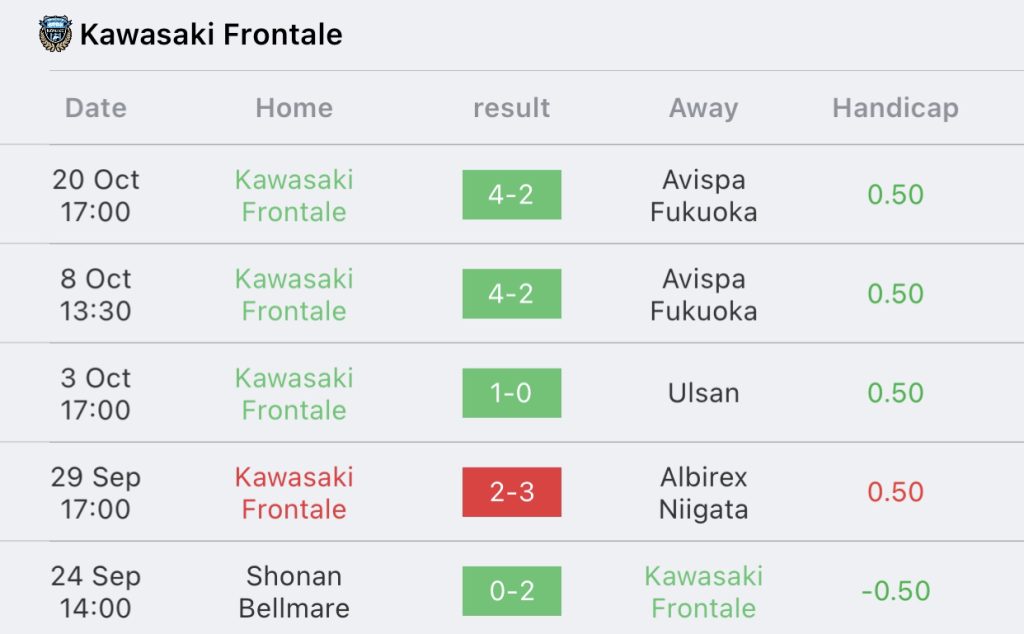Click the 0-2 result badge
Viewport: 1024px width, 634px height.
click(x=511, y=591)
